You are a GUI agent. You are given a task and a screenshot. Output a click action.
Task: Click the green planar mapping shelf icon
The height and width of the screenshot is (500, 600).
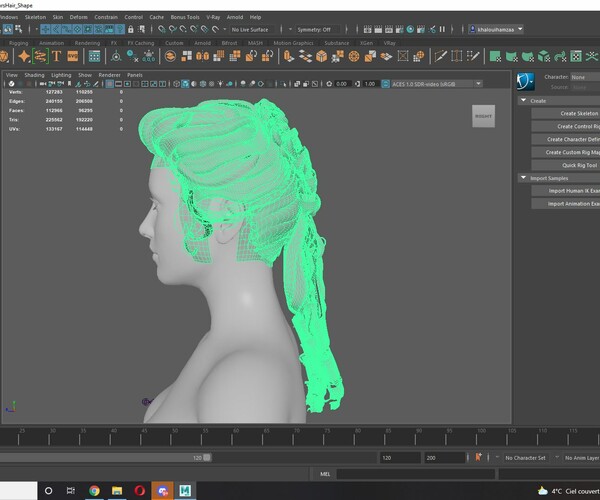point(495,56)
